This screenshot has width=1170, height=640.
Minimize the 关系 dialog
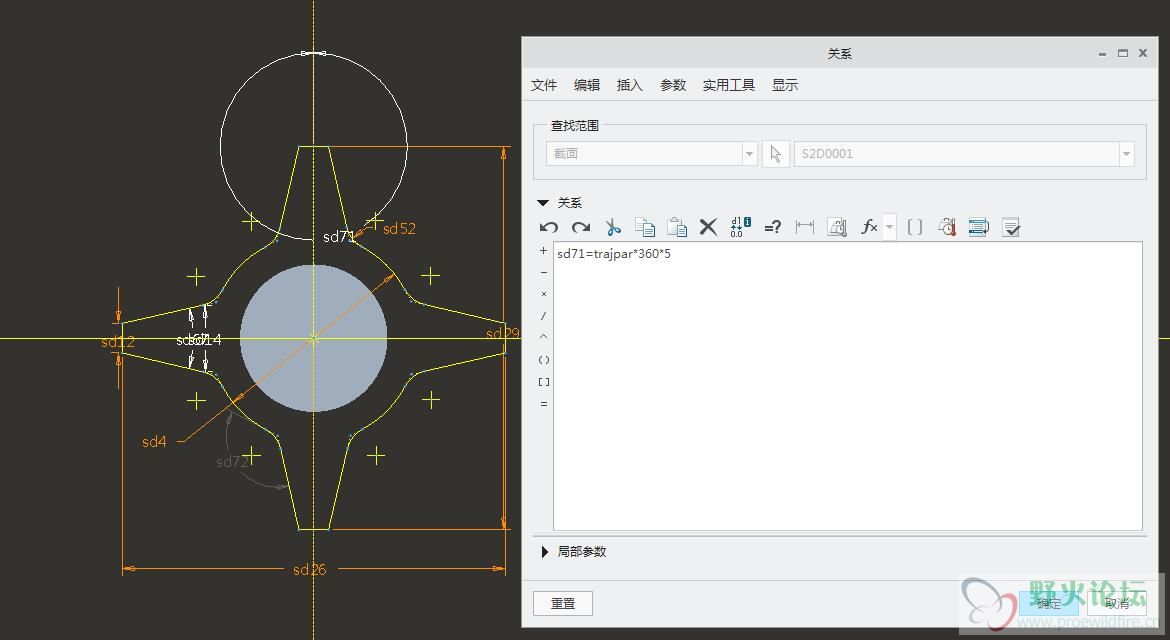point(1102,54)
